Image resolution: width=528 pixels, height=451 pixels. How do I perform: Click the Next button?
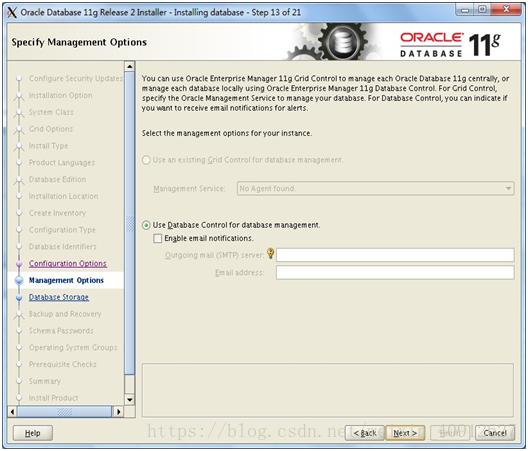(x=405, y=433)
